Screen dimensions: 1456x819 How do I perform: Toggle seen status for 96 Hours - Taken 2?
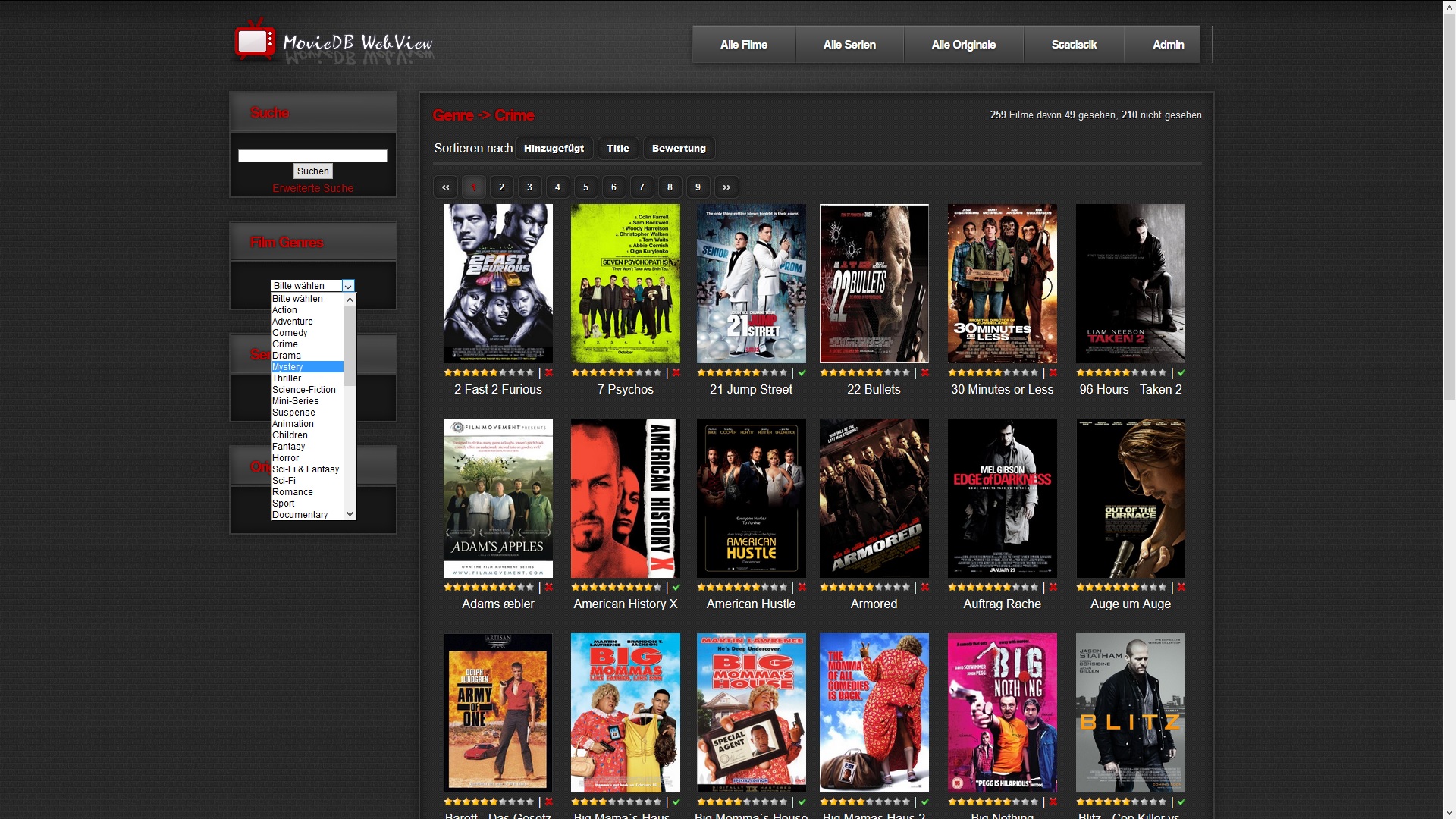point(1181,372)
